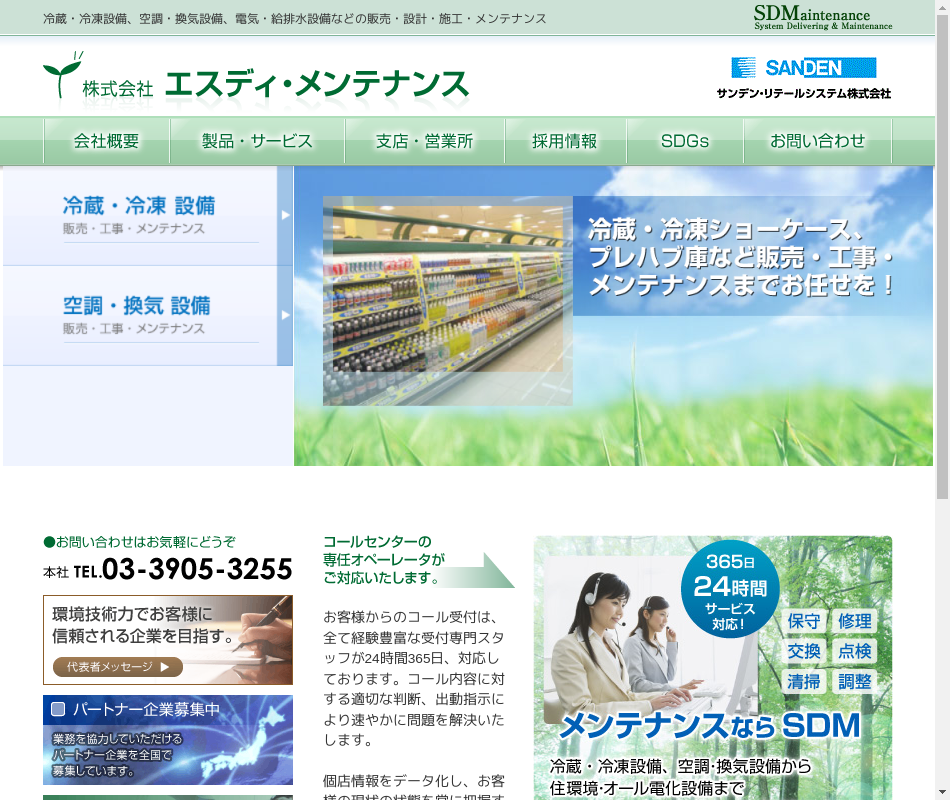Click the SDMaintenance logo at top right
950x800 pixels.
[x=822, y=17]
